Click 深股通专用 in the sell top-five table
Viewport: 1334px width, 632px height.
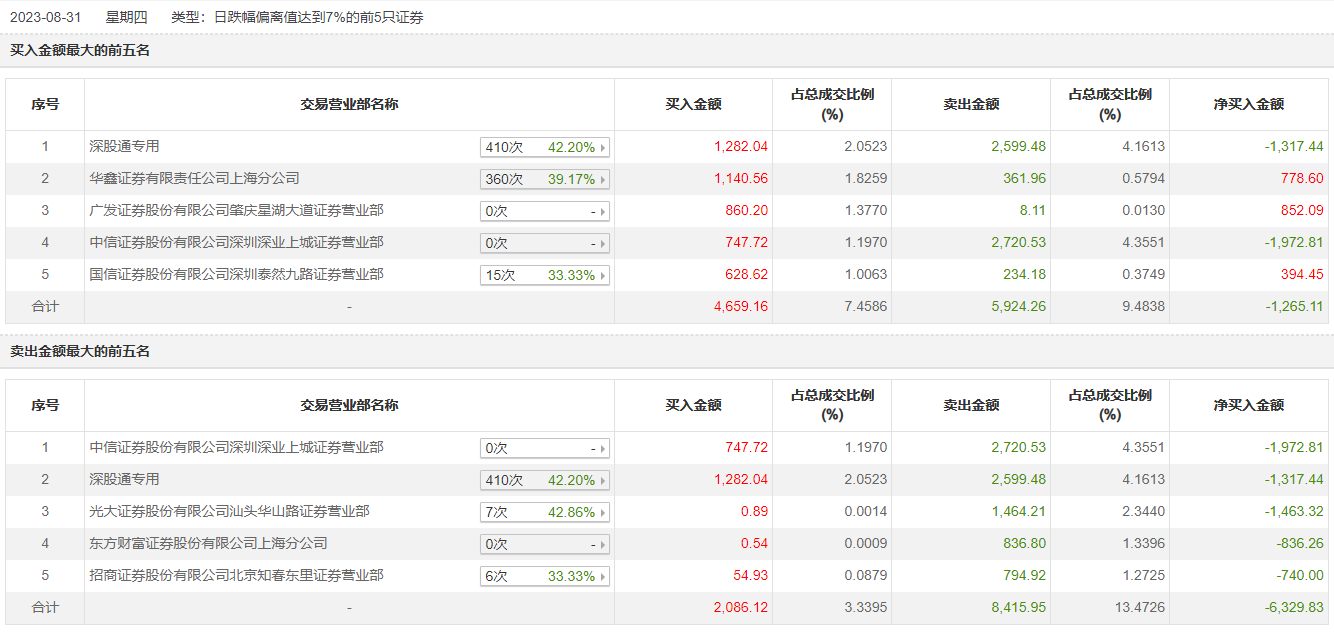click(x=124, y=480)
